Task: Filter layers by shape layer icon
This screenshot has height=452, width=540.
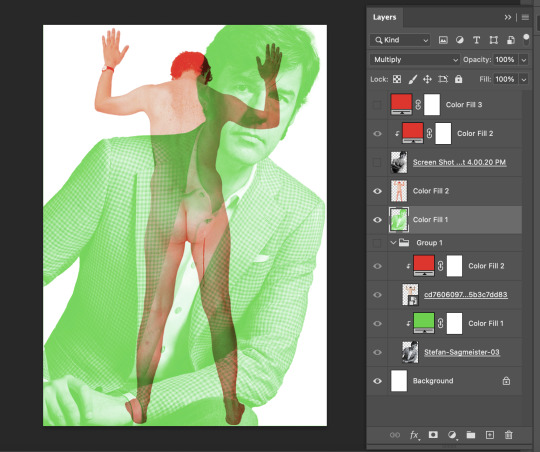Action: click(x=494, y=40)
